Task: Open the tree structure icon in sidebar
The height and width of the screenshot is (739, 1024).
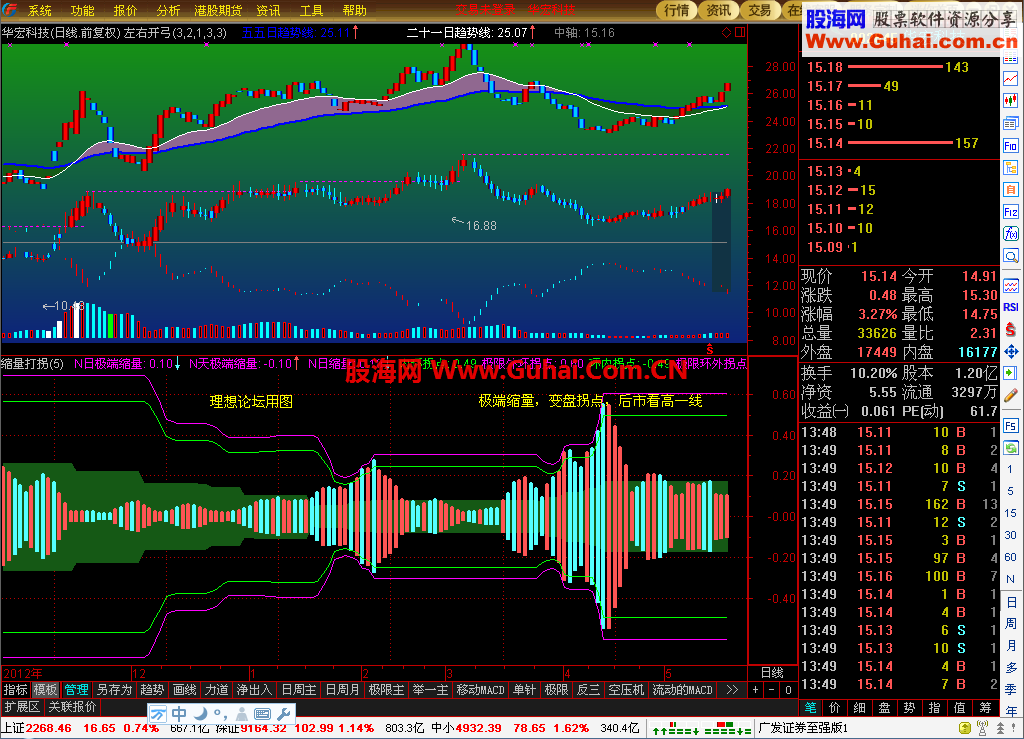Action: tap(1011, 167)
